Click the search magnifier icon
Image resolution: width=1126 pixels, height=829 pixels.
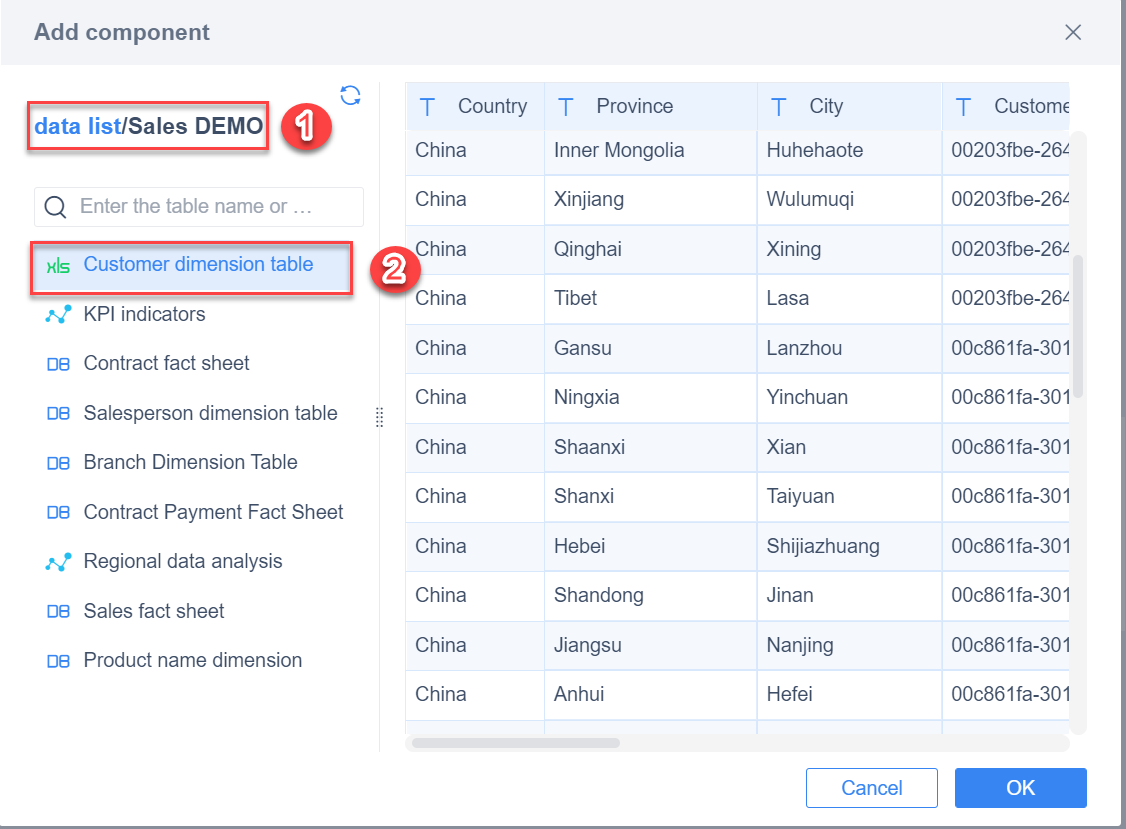point(55,207)
